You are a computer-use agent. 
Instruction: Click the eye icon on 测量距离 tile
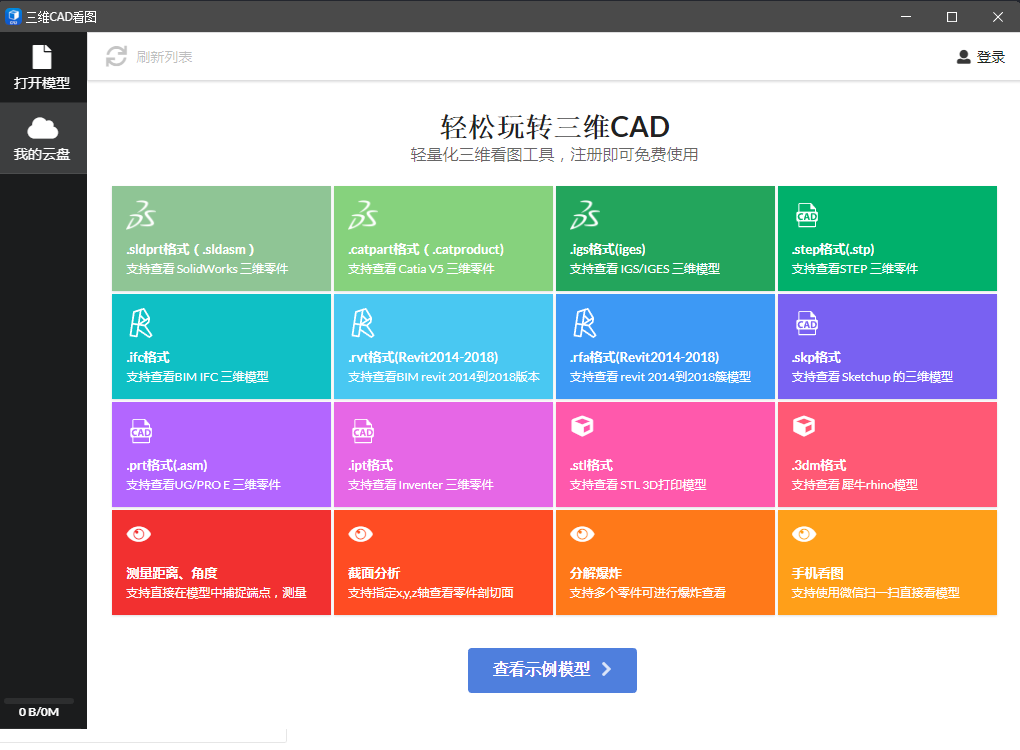[x=139, y=535]
